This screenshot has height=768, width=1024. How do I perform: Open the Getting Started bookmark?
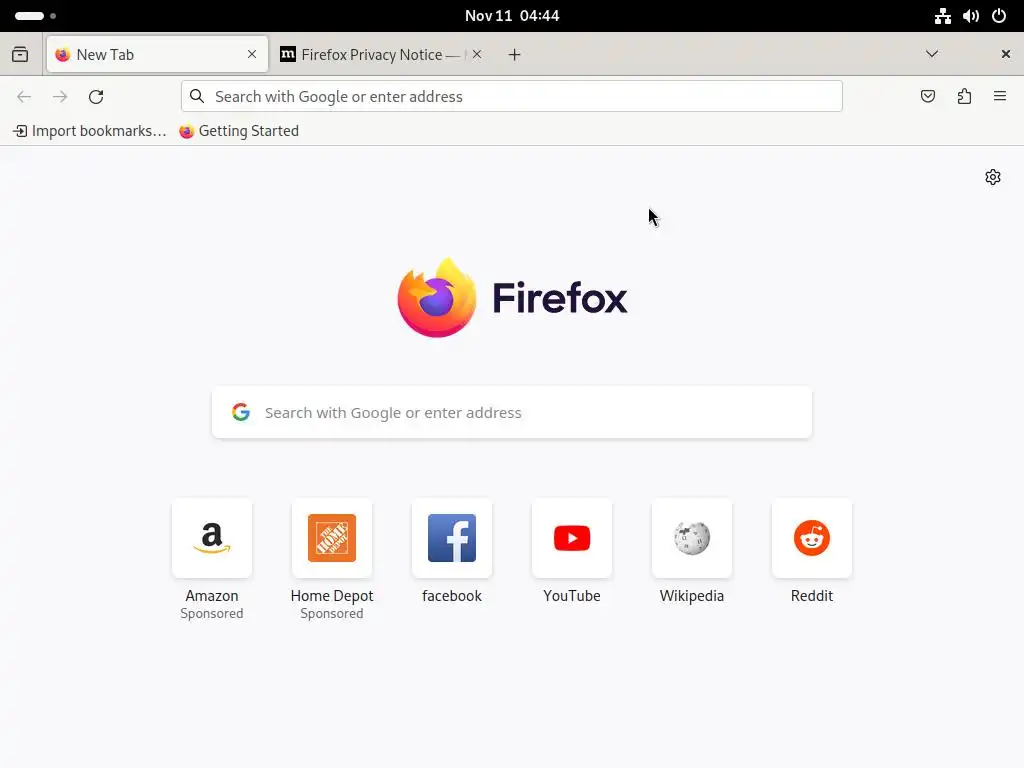coord(239,131)
